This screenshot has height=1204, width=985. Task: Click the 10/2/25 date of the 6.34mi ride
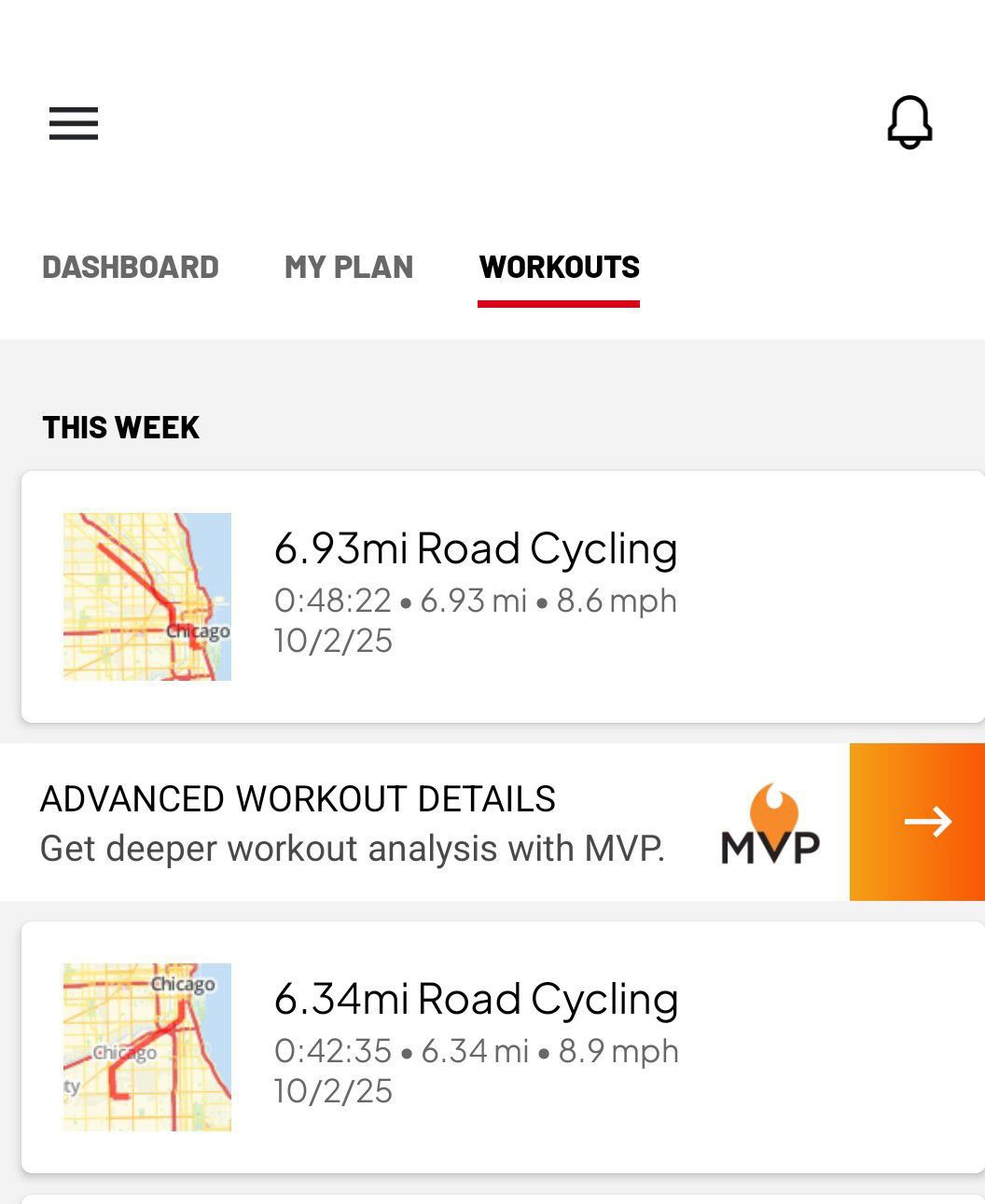pos(333,1092)
